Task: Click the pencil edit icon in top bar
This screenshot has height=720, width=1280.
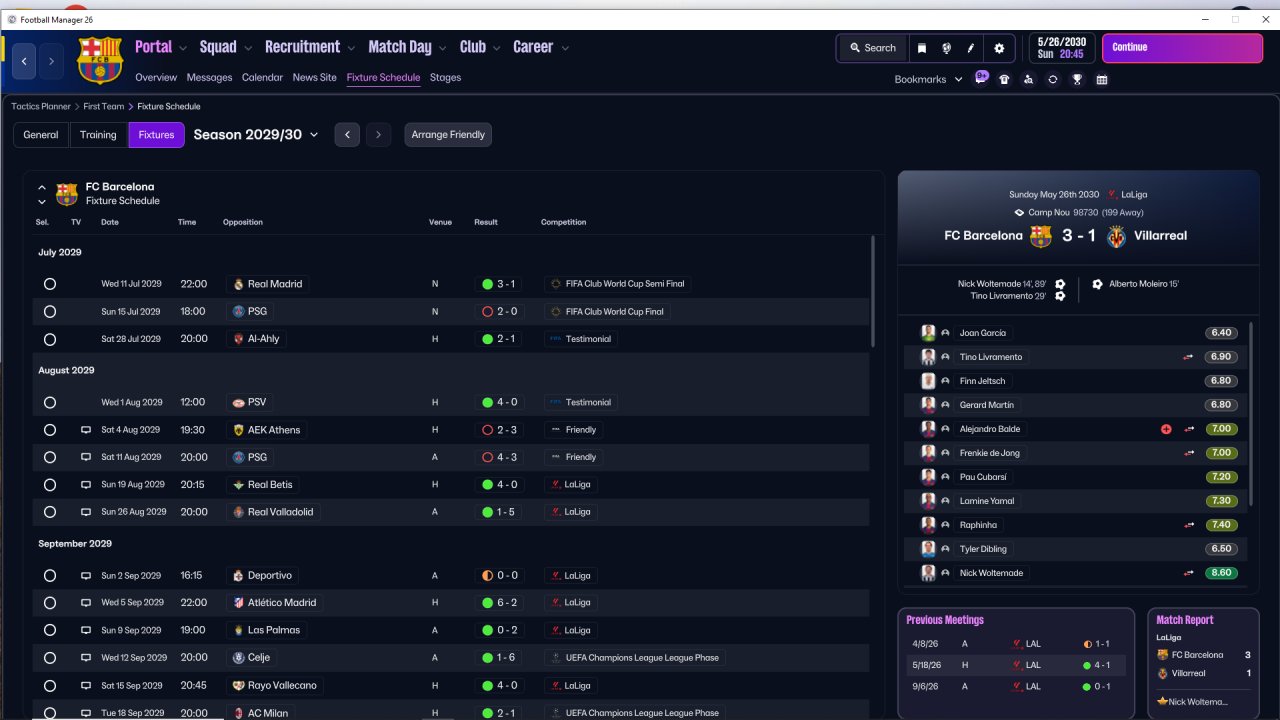Action: pyautogui.click(x=970, y=48)
